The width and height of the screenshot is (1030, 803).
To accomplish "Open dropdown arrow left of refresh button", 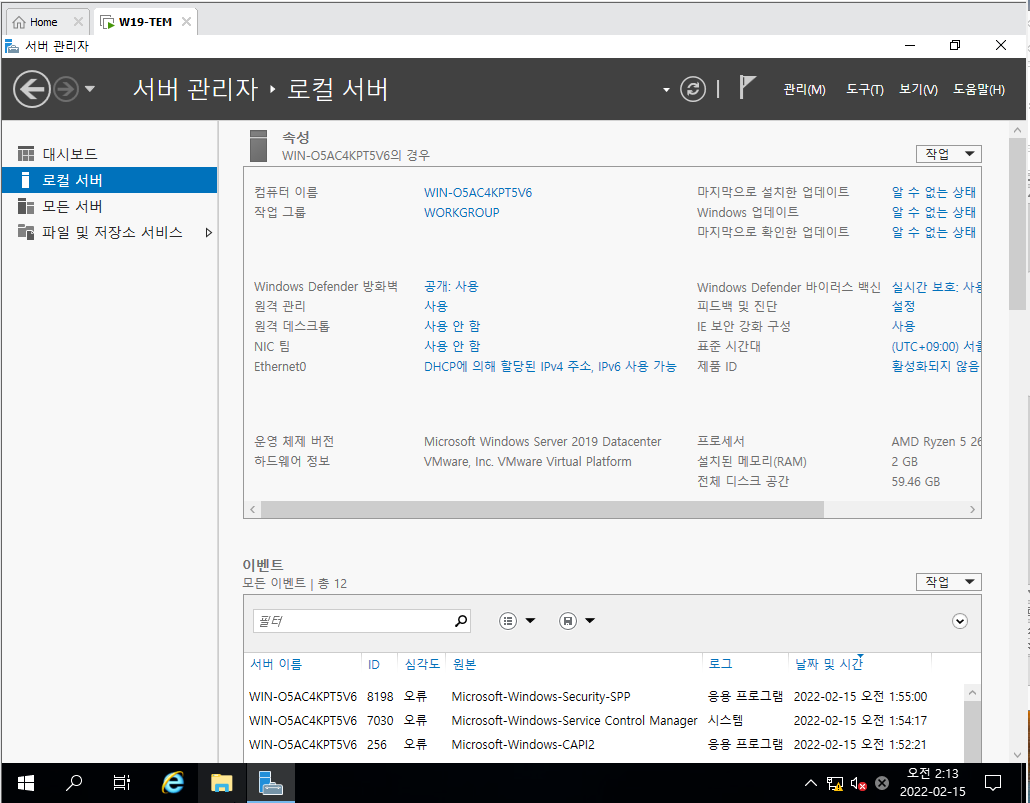I will click(666, 89).
